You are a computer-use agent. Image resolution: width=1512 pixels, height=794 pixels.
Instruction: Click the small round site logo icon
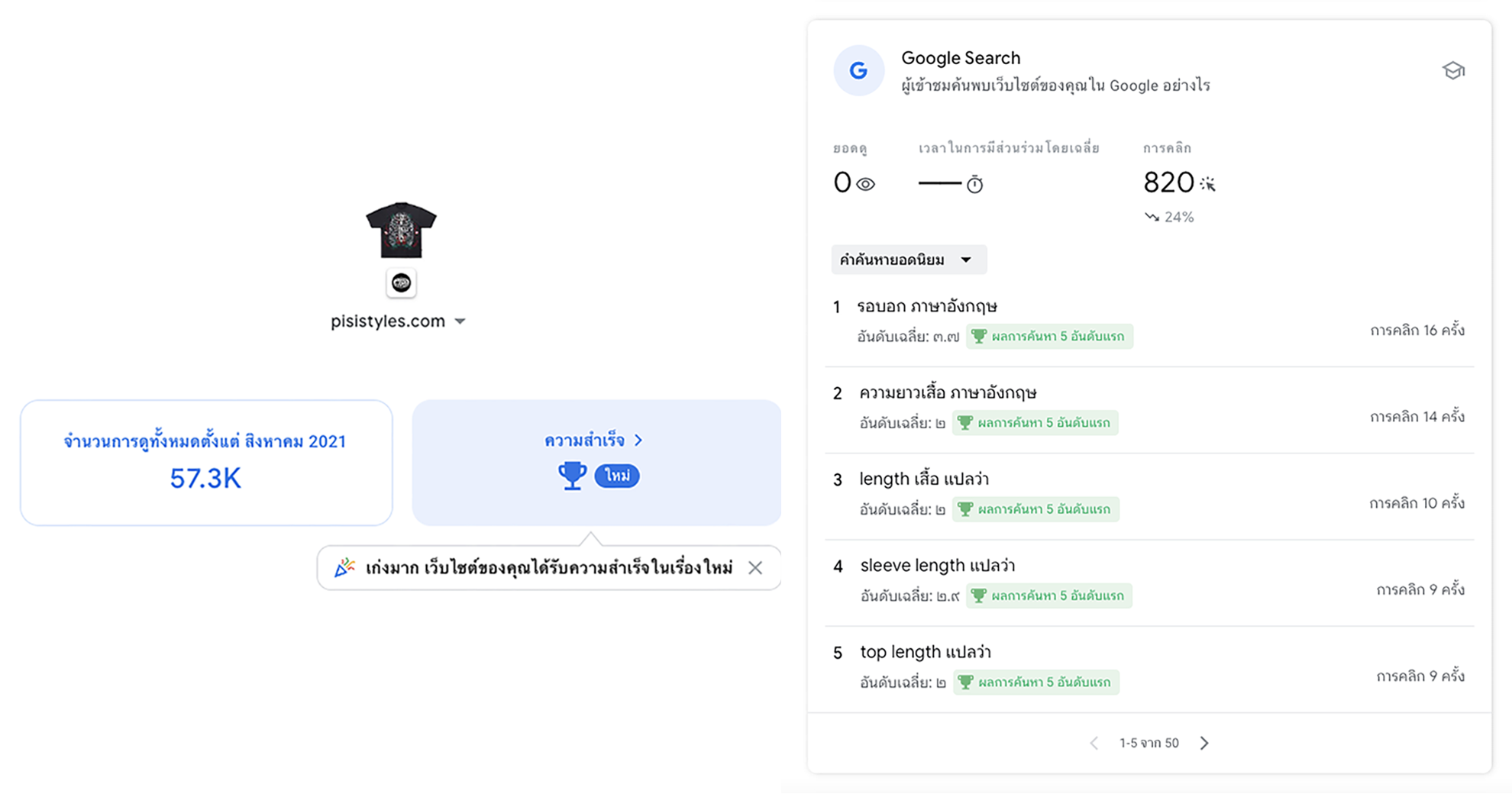pyautogui.click(x=401, y=283)
